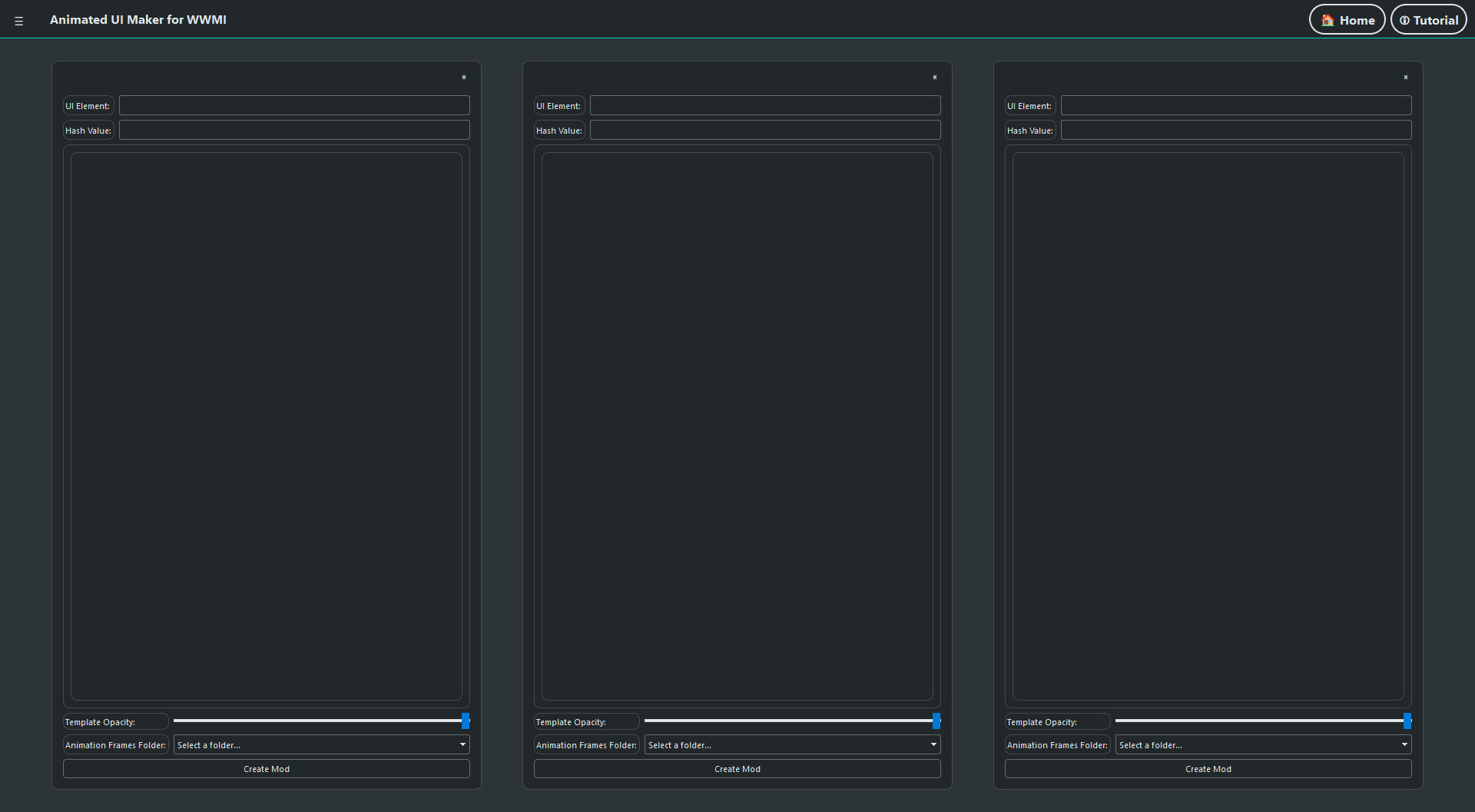Viewport: 1475px width, 812px height.
Task: Click the UI Element field in first panel
Action: (x=294, y=106)
